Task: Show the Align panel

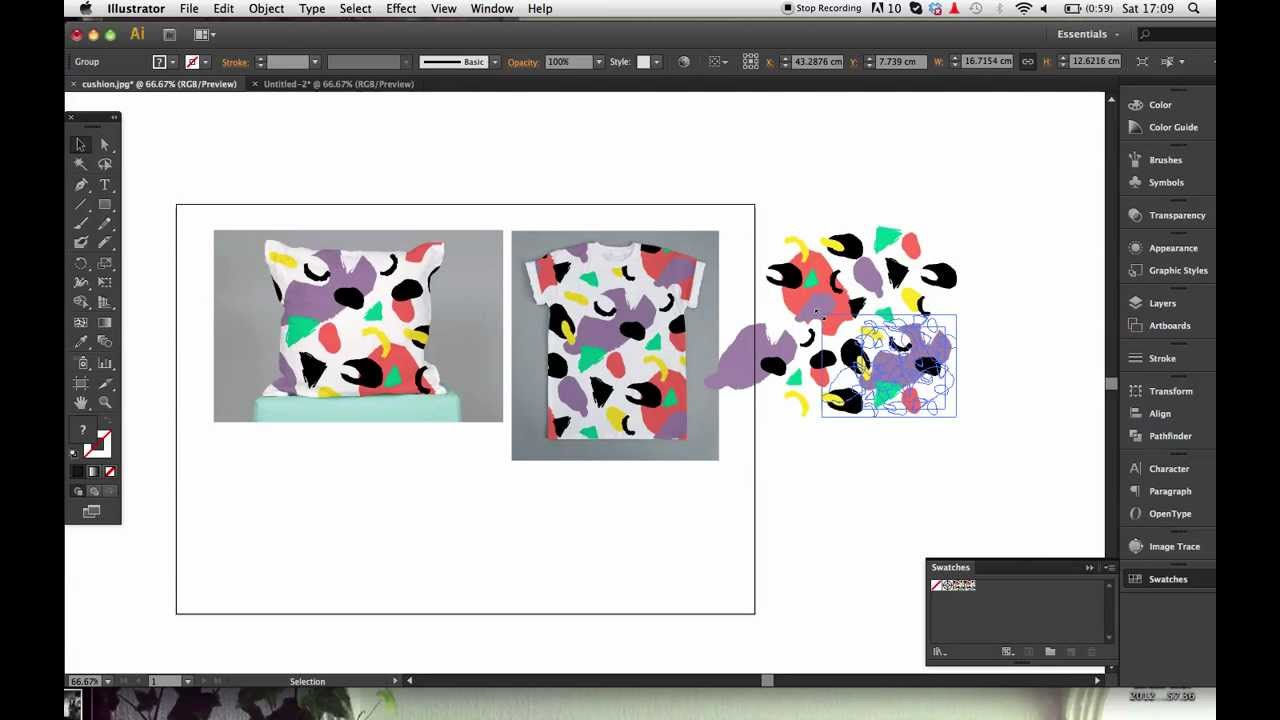Action: (x=1160, y=413)
